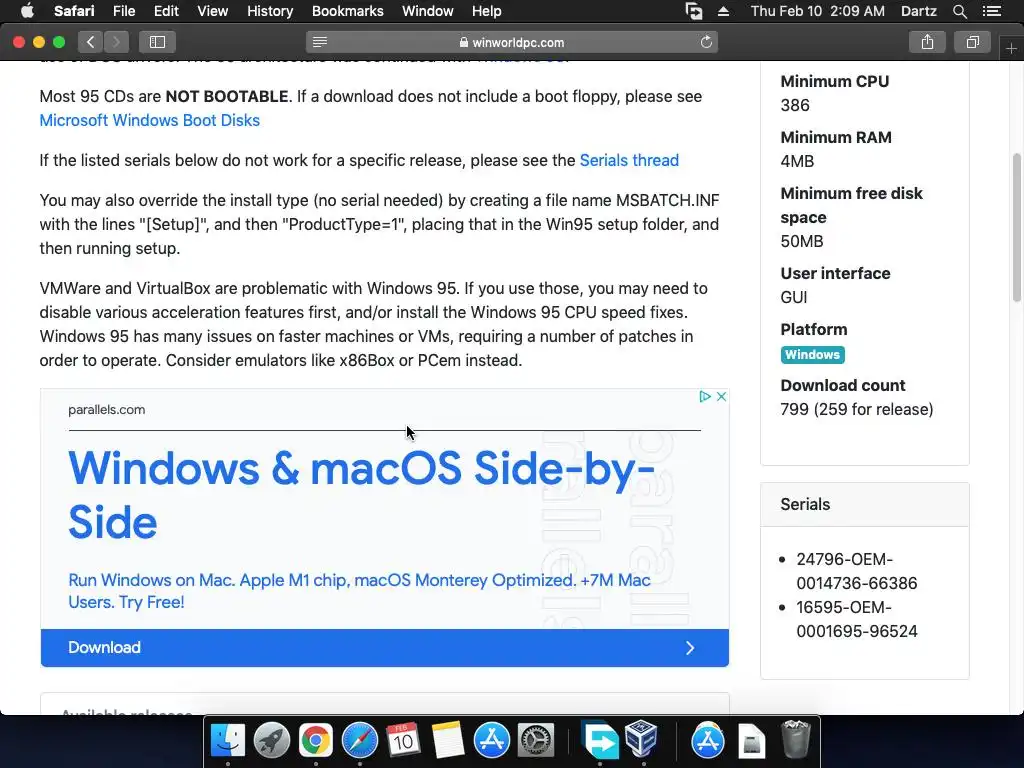This screenshot has width=1024, height=768.
Task: Click the User interface GUI value
Action: 793,298
